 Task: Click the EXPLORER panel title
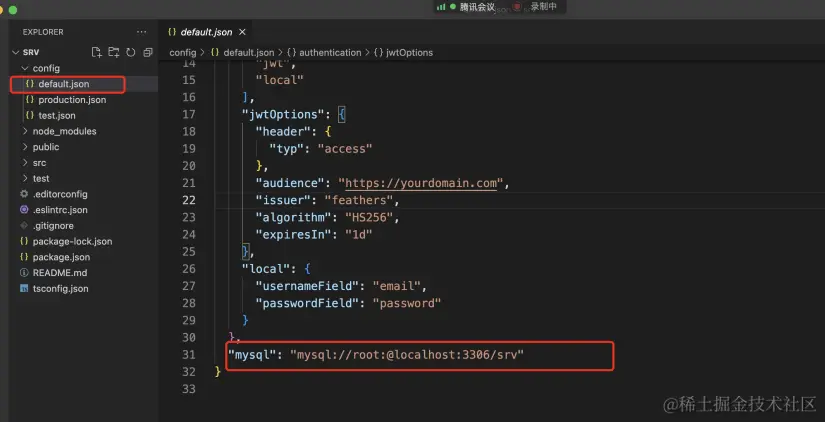click(x=43, y=32)
